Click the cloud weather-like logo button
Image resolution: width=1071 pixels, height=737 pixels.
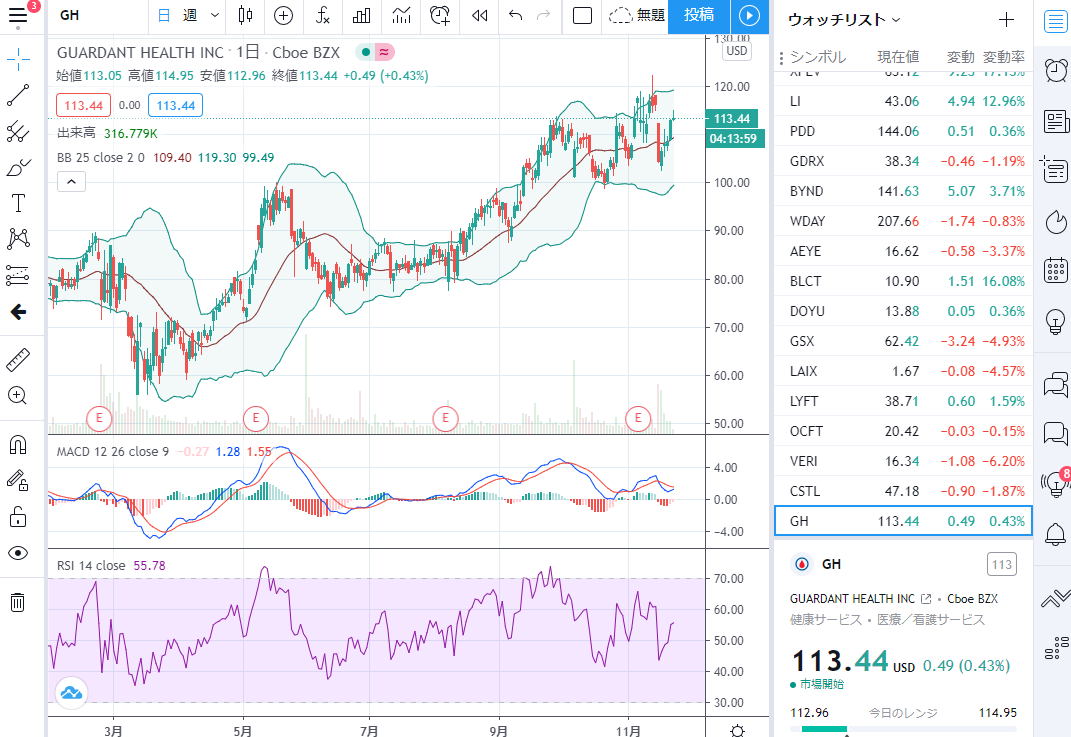point(71,693)
